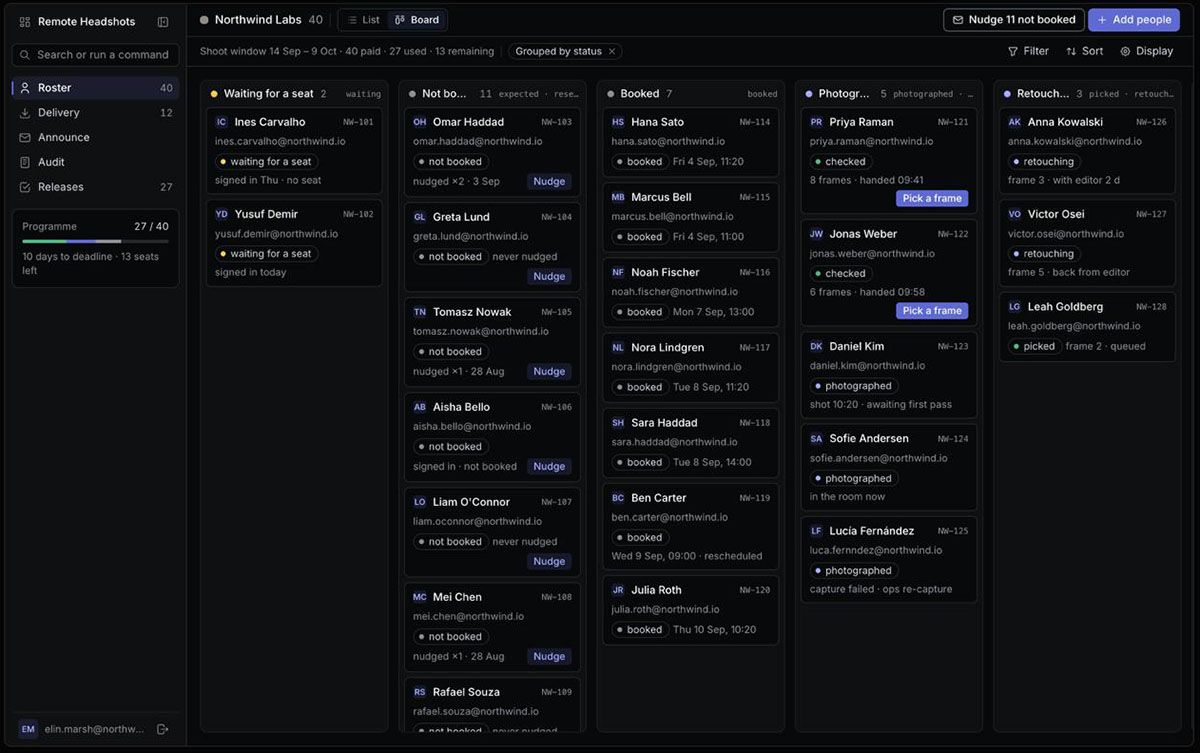Image resolution: width=1200 pixels, height=753 pixels.
Task: Open the Filter options
Action: tap(1028, 51)
